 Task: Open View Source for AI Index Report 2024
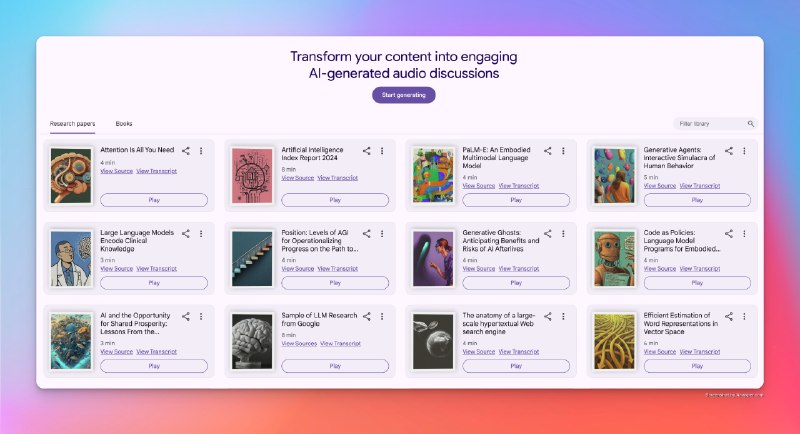pos(297,178)
